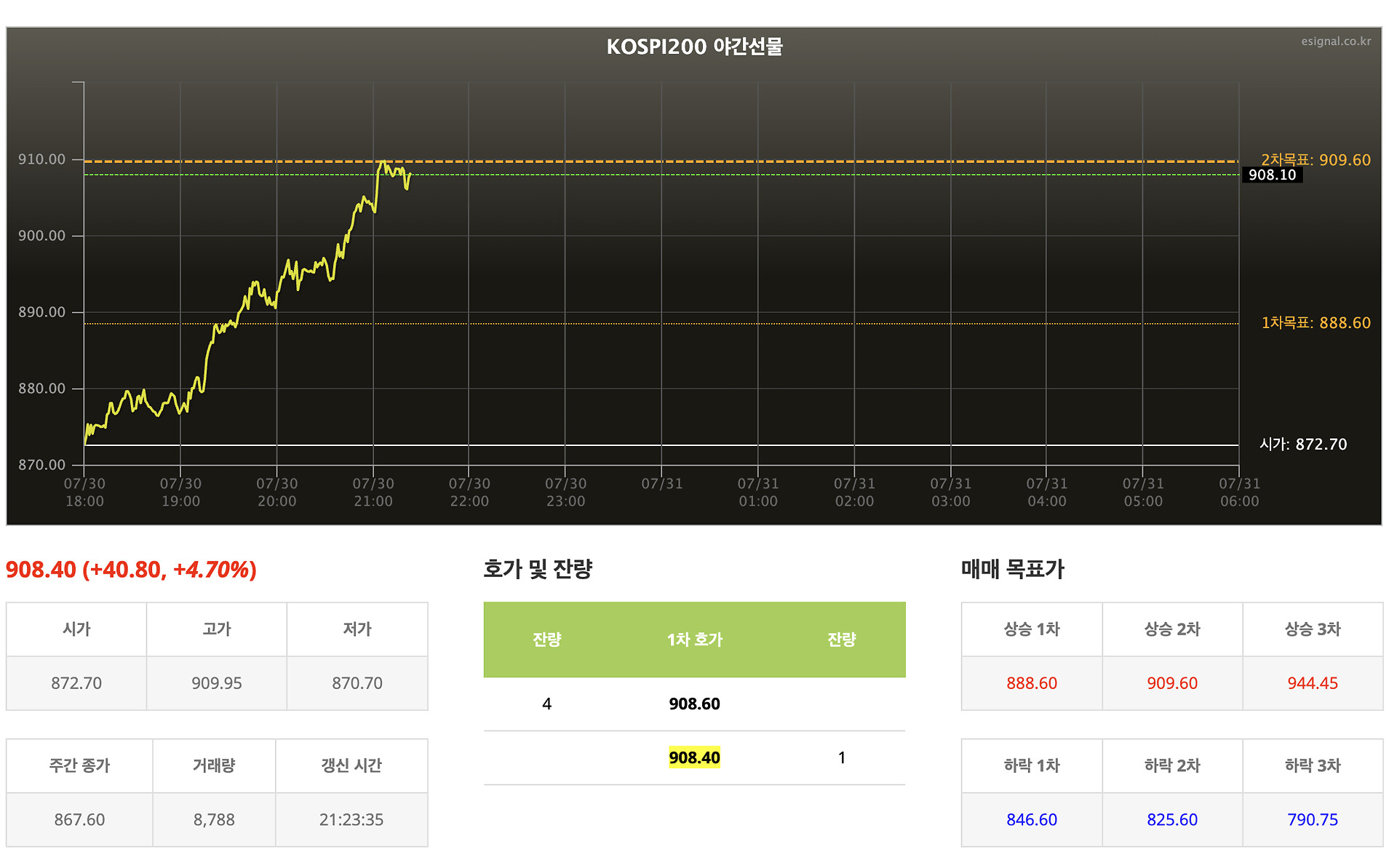Click the 하락 3차 value 790.75
The width and height of the screenshot is (1397, 868).
pos(1313,820)
